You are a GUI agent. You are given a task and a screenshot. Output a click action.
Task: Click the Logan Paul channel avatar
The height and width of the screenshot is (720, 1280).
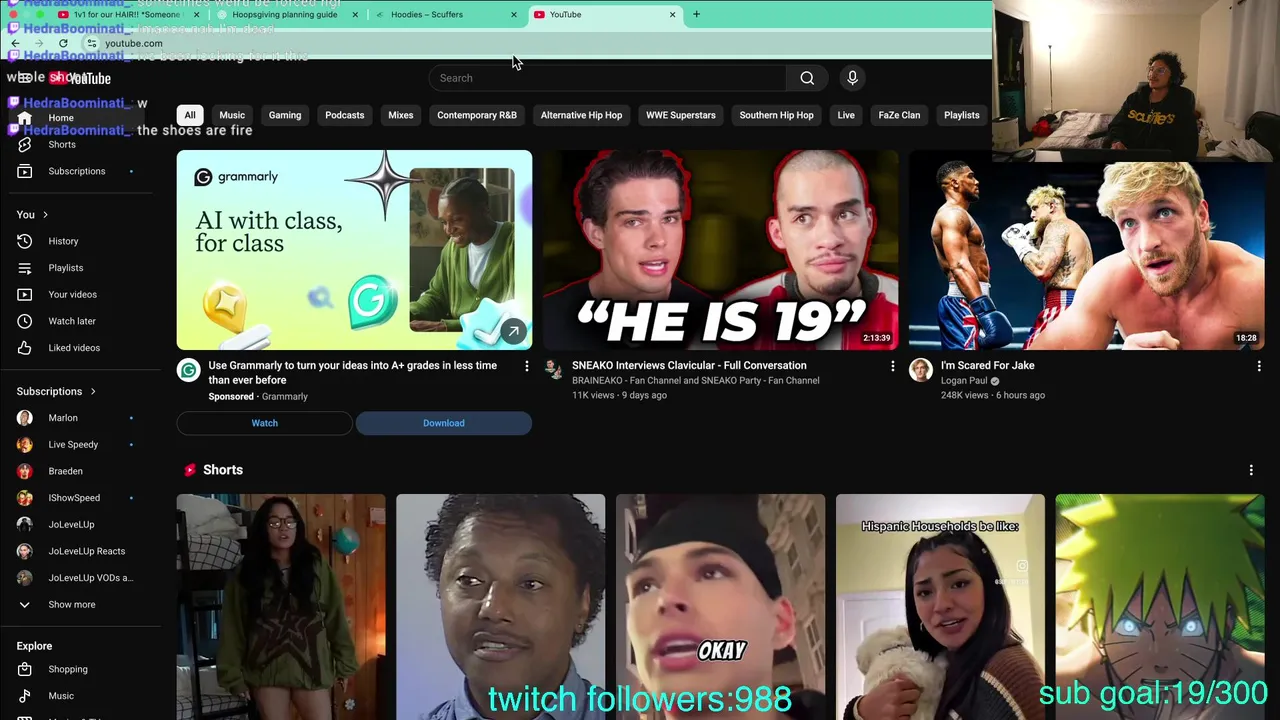tap(920, 371)
